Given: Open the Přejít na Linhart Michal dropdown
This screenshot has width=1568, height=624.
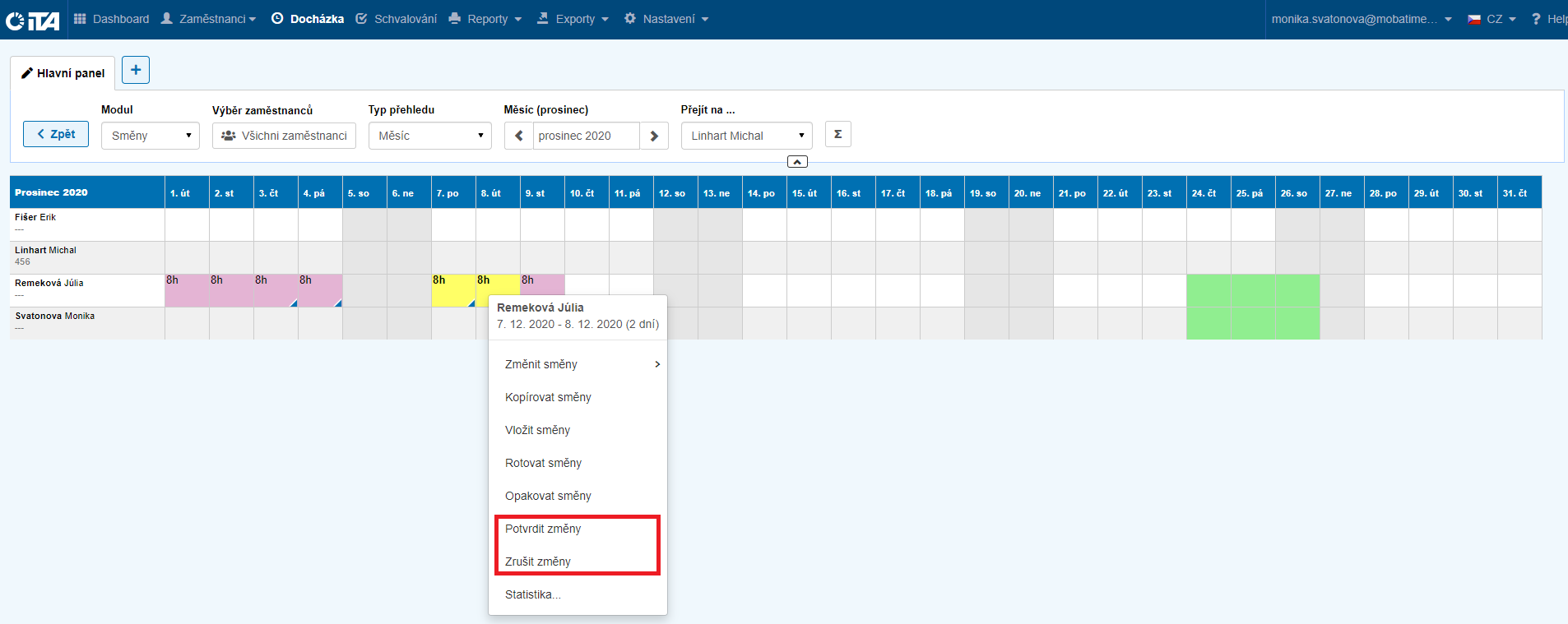Looking at the screenshot, I should (x=746, y=136).
